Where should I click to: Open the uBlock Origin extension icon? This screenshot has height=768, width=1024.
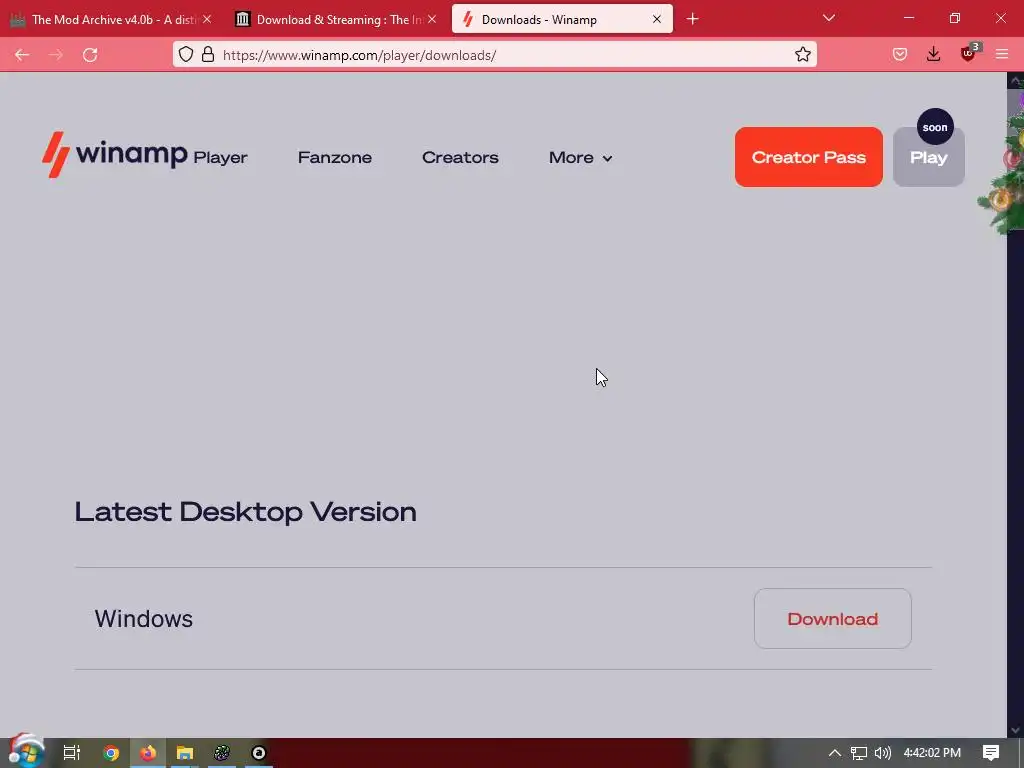[x=969, y=54]
